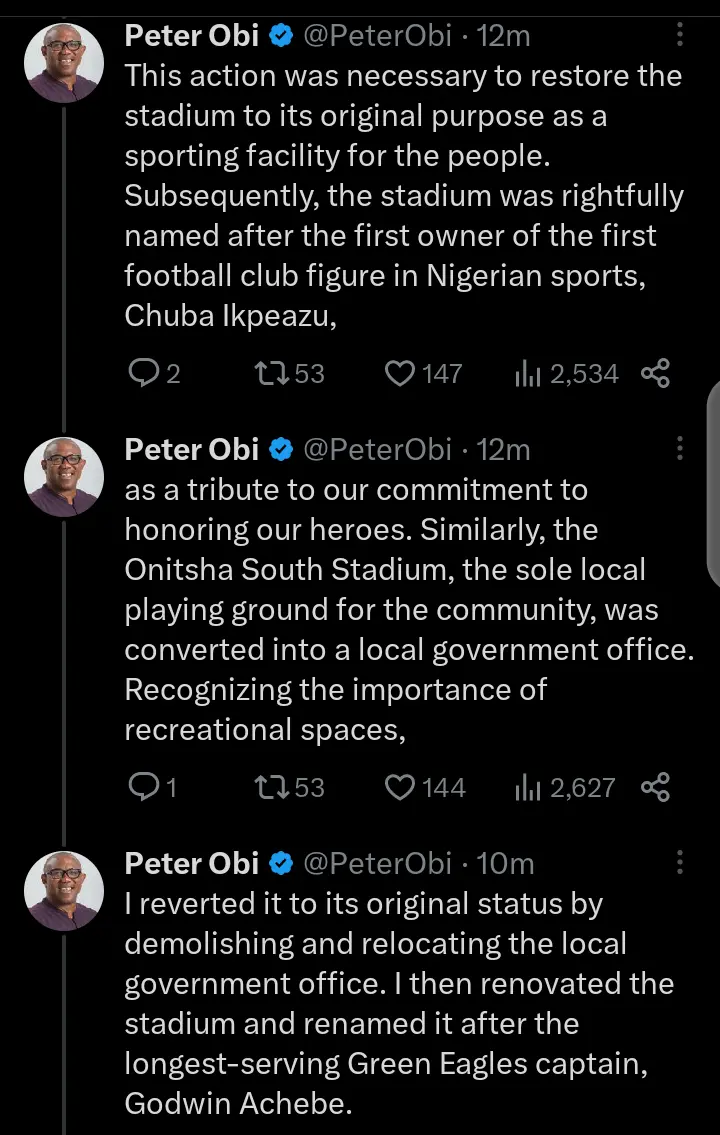This screenshot has height=1135, width=720.
Task: Share the tweet with 2,627 views
Action: click(x=654, y=788)
